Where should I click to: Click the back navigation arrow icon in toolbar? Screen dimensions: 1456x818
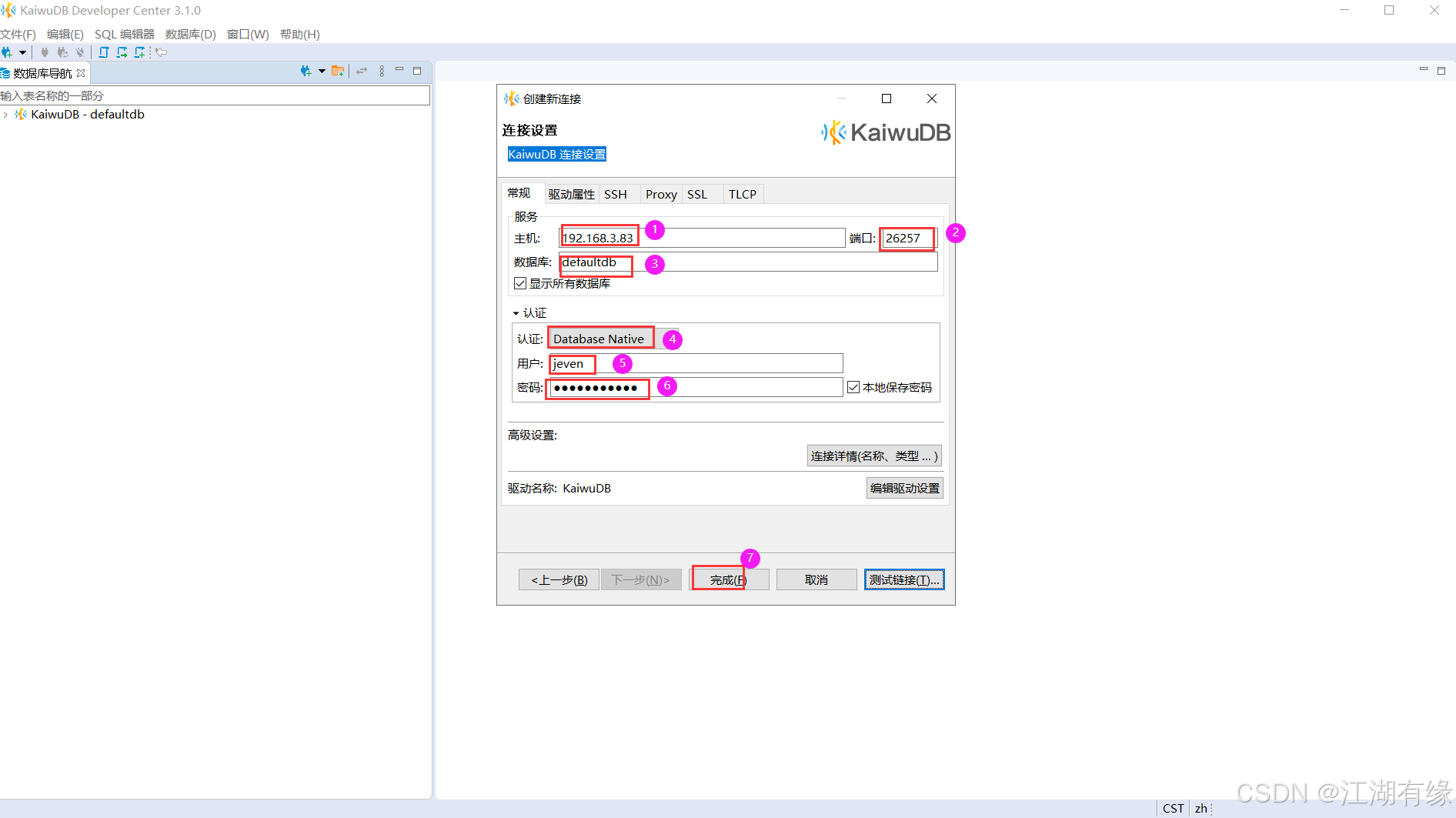click(161, 52)
